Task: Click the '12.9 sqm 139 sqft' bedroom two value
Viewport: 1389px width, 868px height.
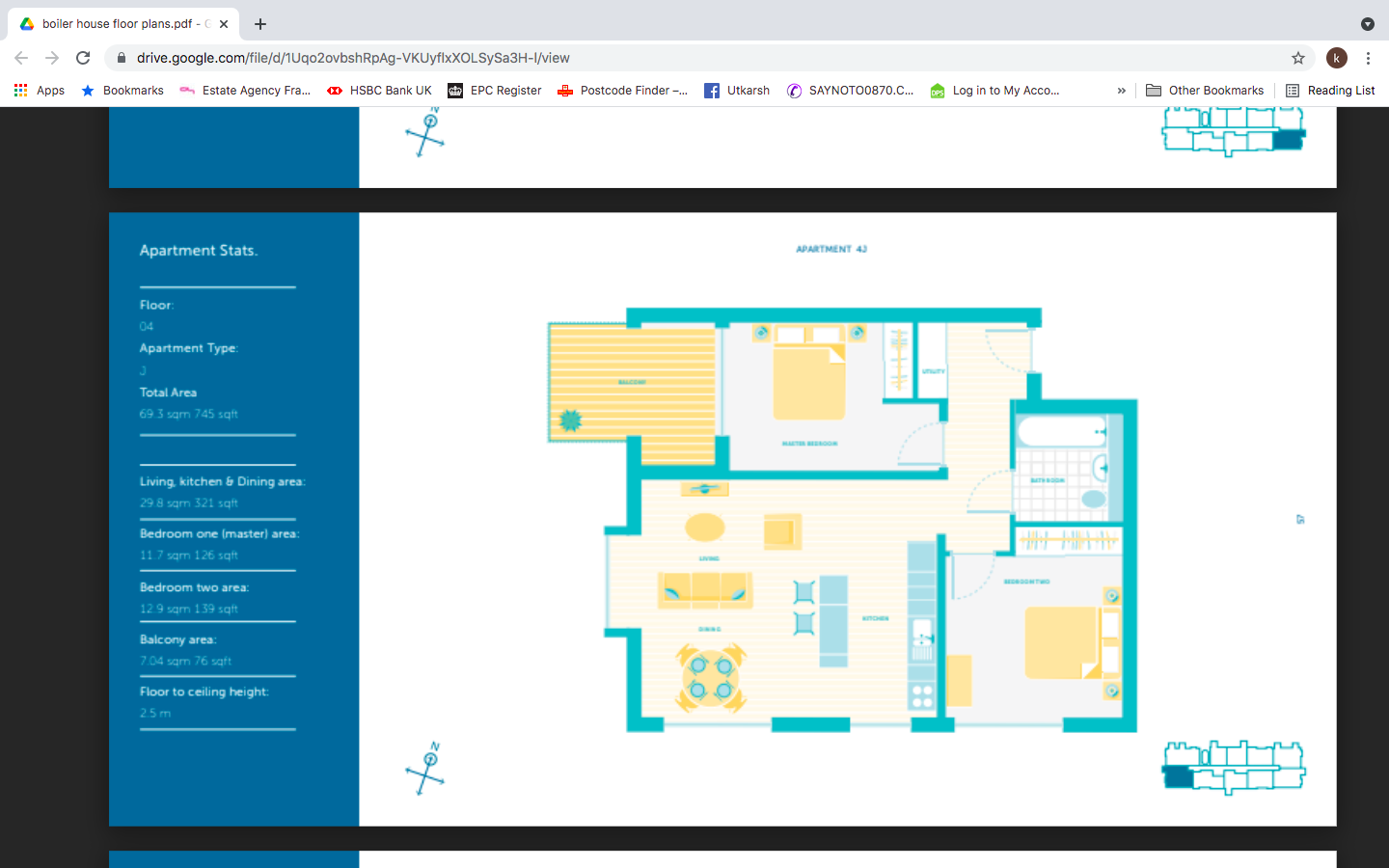Action: tap(188, 610)
